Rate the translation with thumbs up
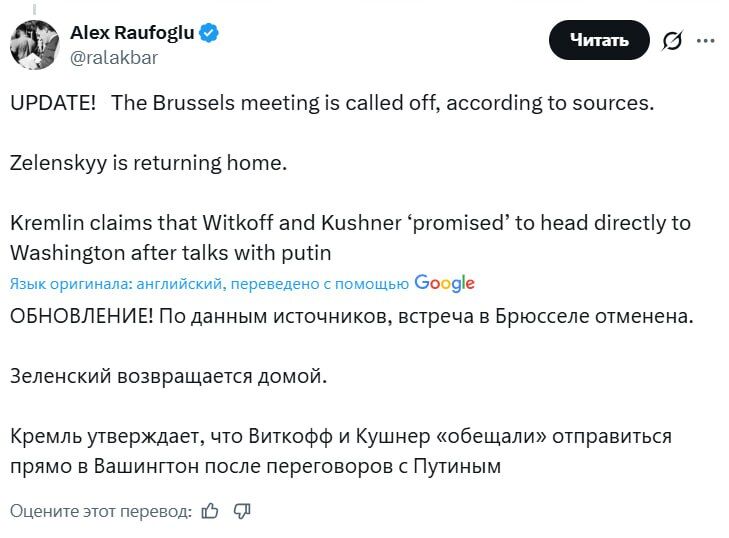Viewport: 729px width, 538px height. click(210, 511)
